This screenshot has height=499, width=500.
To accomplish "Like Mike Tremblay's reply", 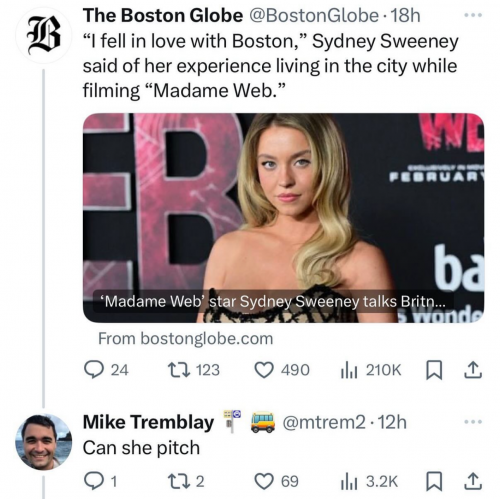I will point(277,481).
